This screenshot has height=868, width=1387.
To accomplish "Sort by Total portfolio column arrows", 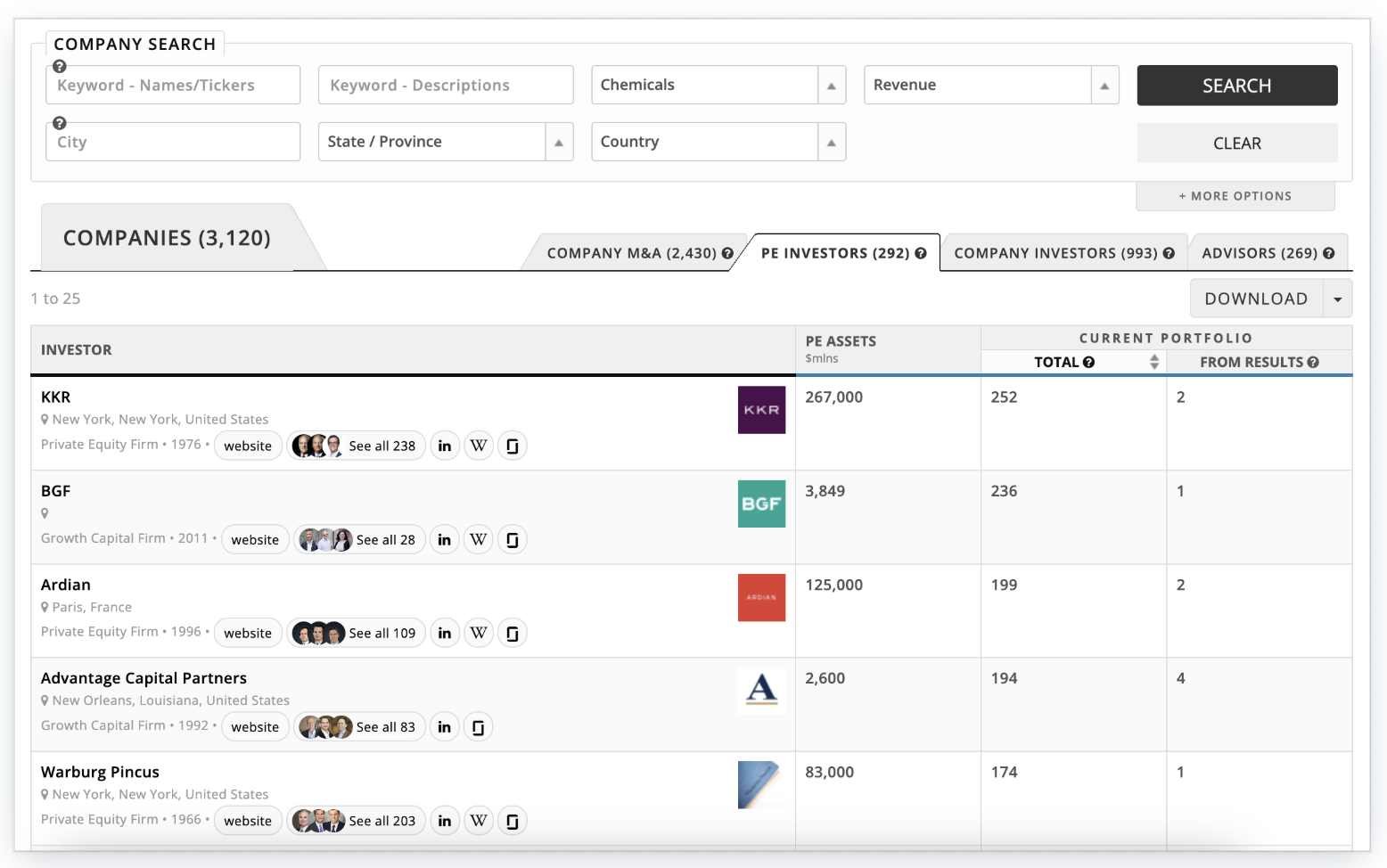I will (x=1154, y=362).
